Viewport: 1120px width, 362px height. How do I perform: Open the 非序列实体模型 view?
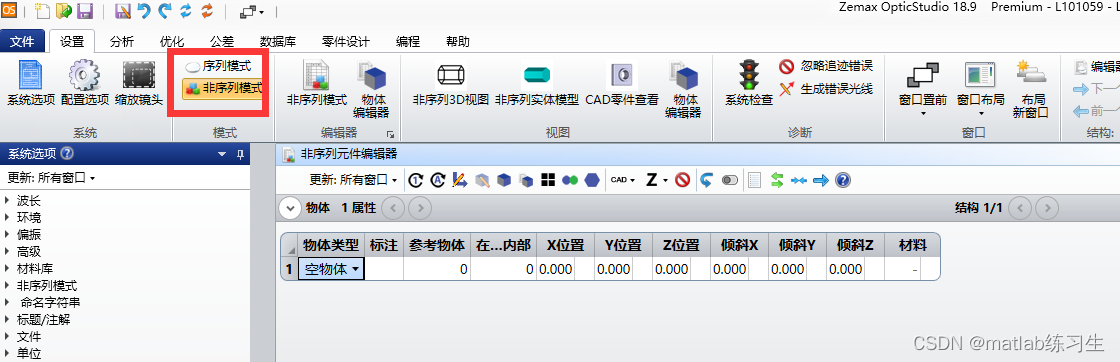point(536,84)
